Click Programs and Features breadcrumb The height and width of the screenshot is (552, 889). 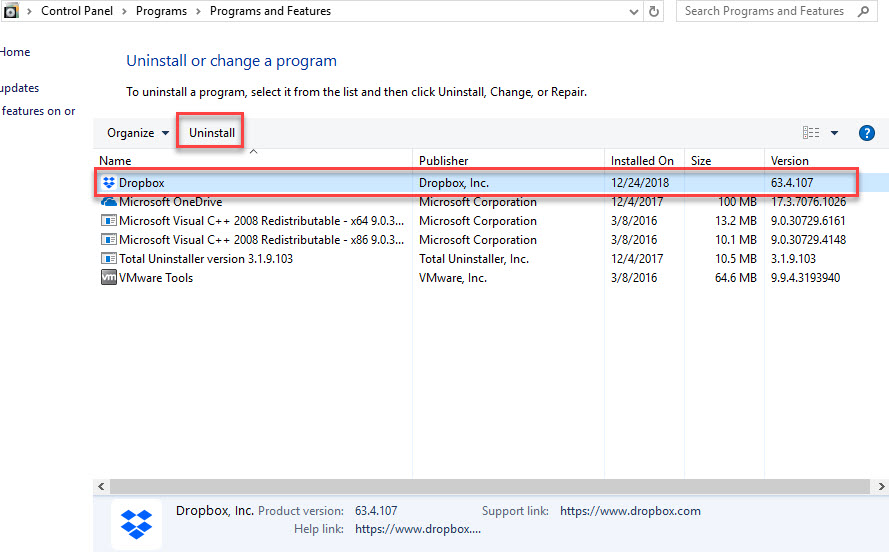pos(270,11)
